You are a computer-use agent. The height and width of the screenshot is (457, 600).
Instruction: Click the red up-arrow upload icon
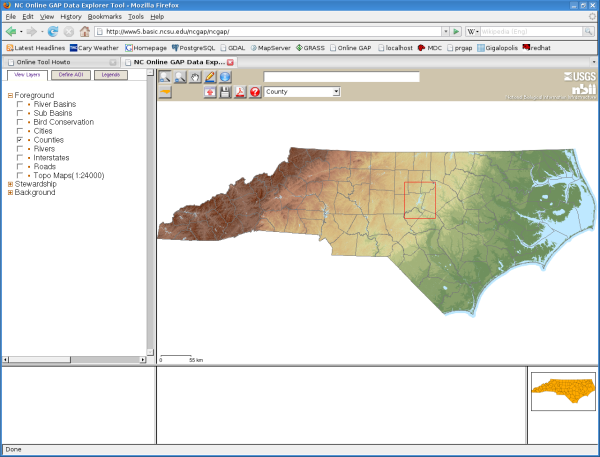click(x=210, y=92)
